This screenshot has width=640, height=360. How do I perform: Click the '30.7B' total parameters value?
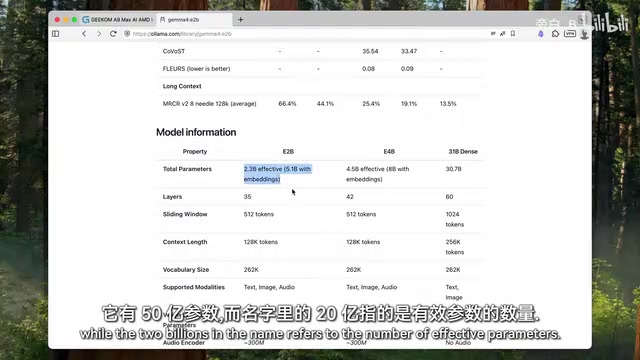pos(453,169)
